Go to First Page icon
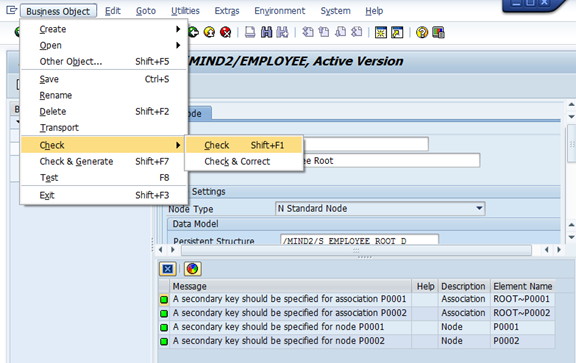The image size is (576, 363). click(x=308, y=32)
